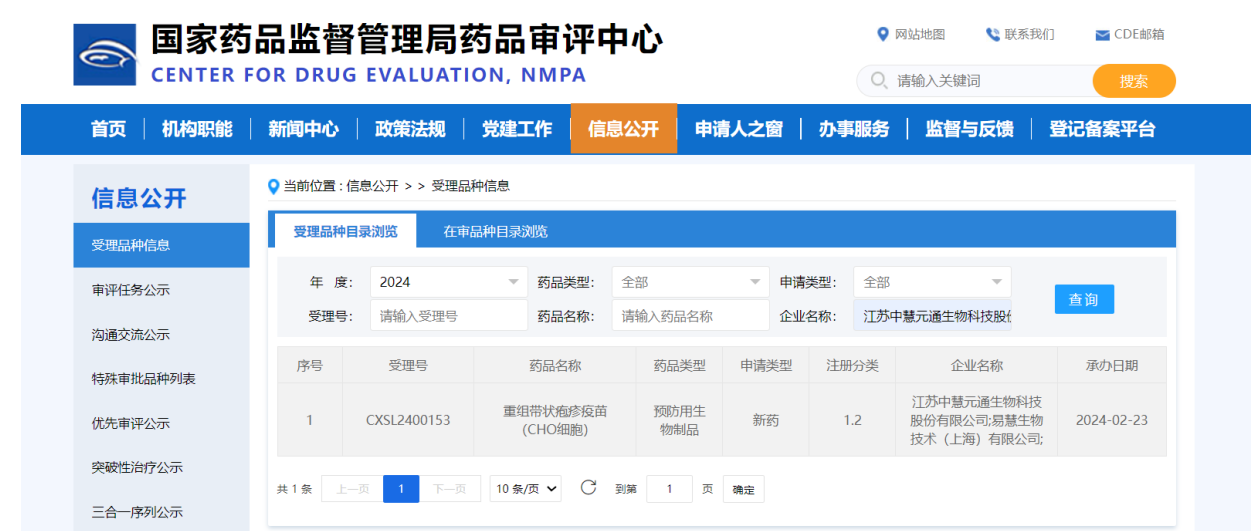Open 特殊审批品种列表 in sidebar

pos(161,379)
